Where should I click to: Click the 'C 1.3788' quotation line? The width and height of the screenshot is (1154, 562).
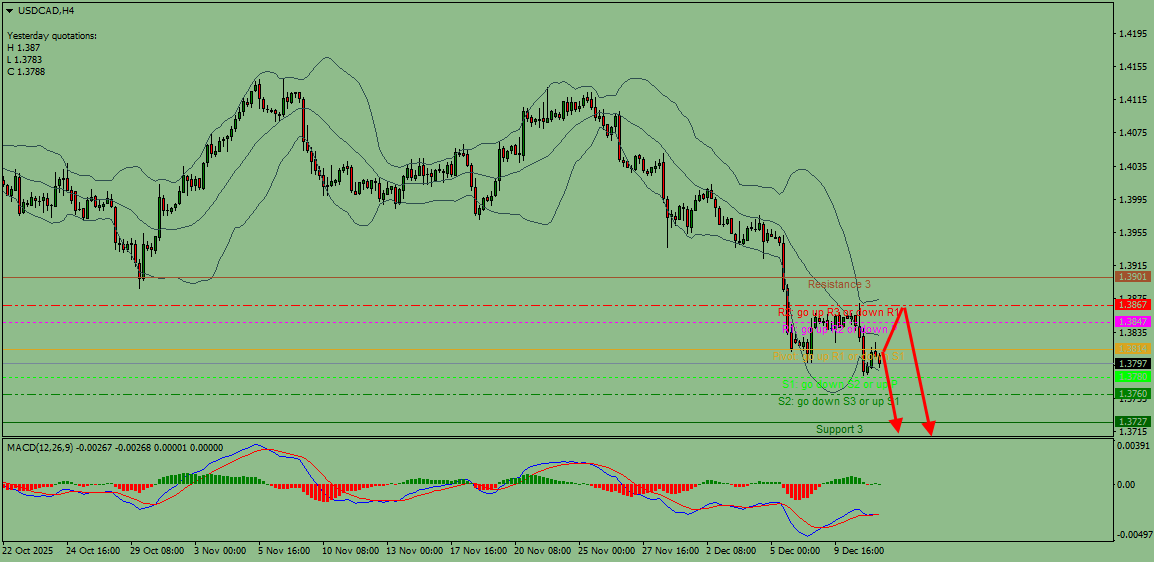26,71
